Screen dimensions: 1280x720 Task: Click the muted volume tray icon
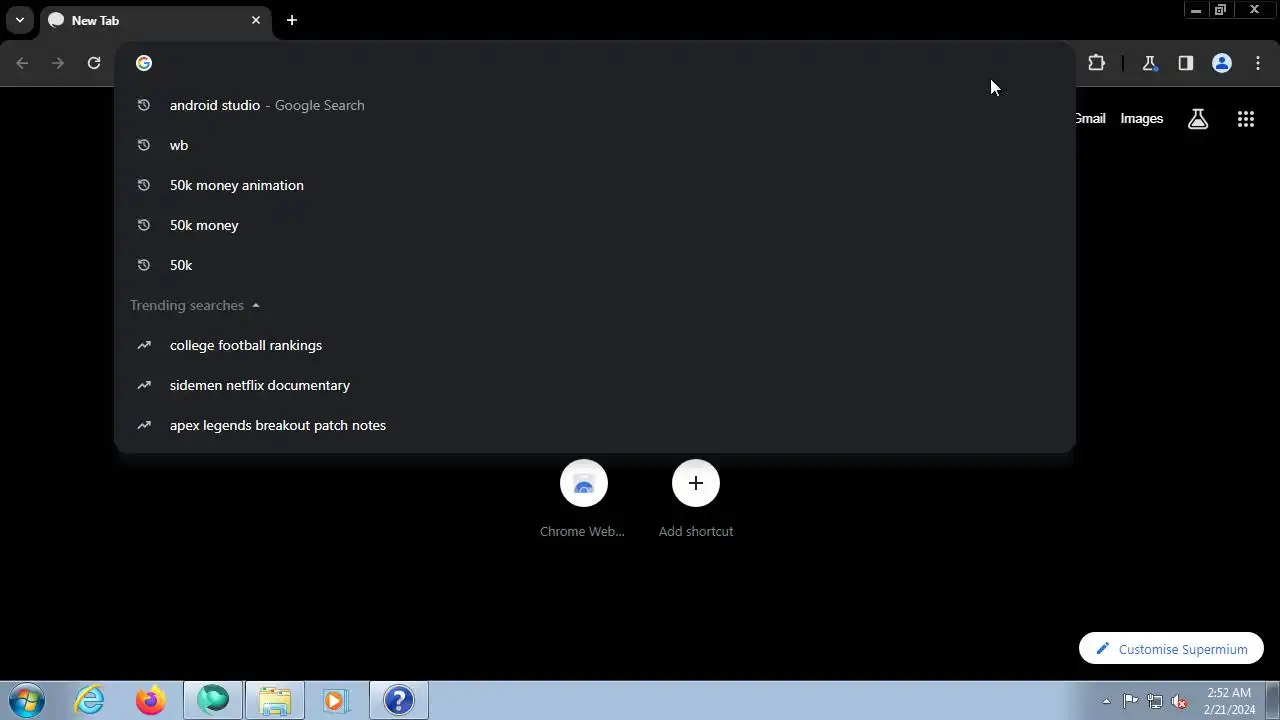1180,701
